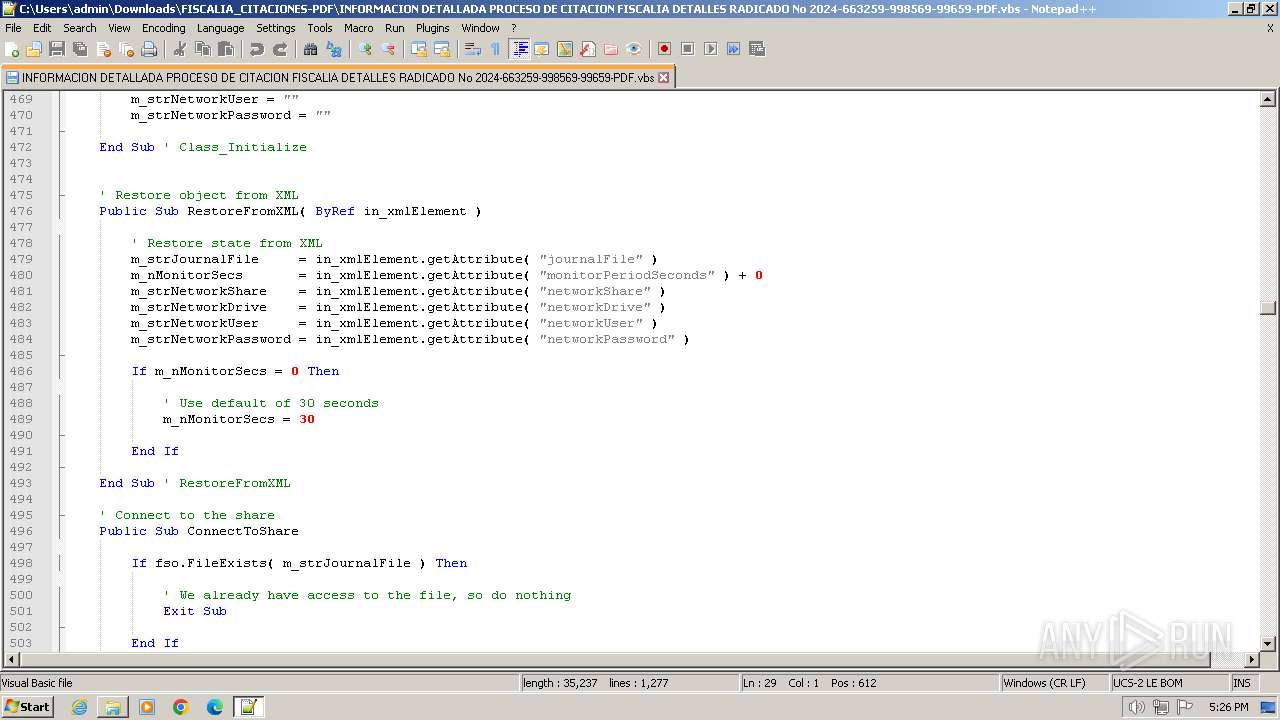Click the horizontal scrollbar right arrow
Viewport: 1280px width, 720px height.
pos(1251,660)
